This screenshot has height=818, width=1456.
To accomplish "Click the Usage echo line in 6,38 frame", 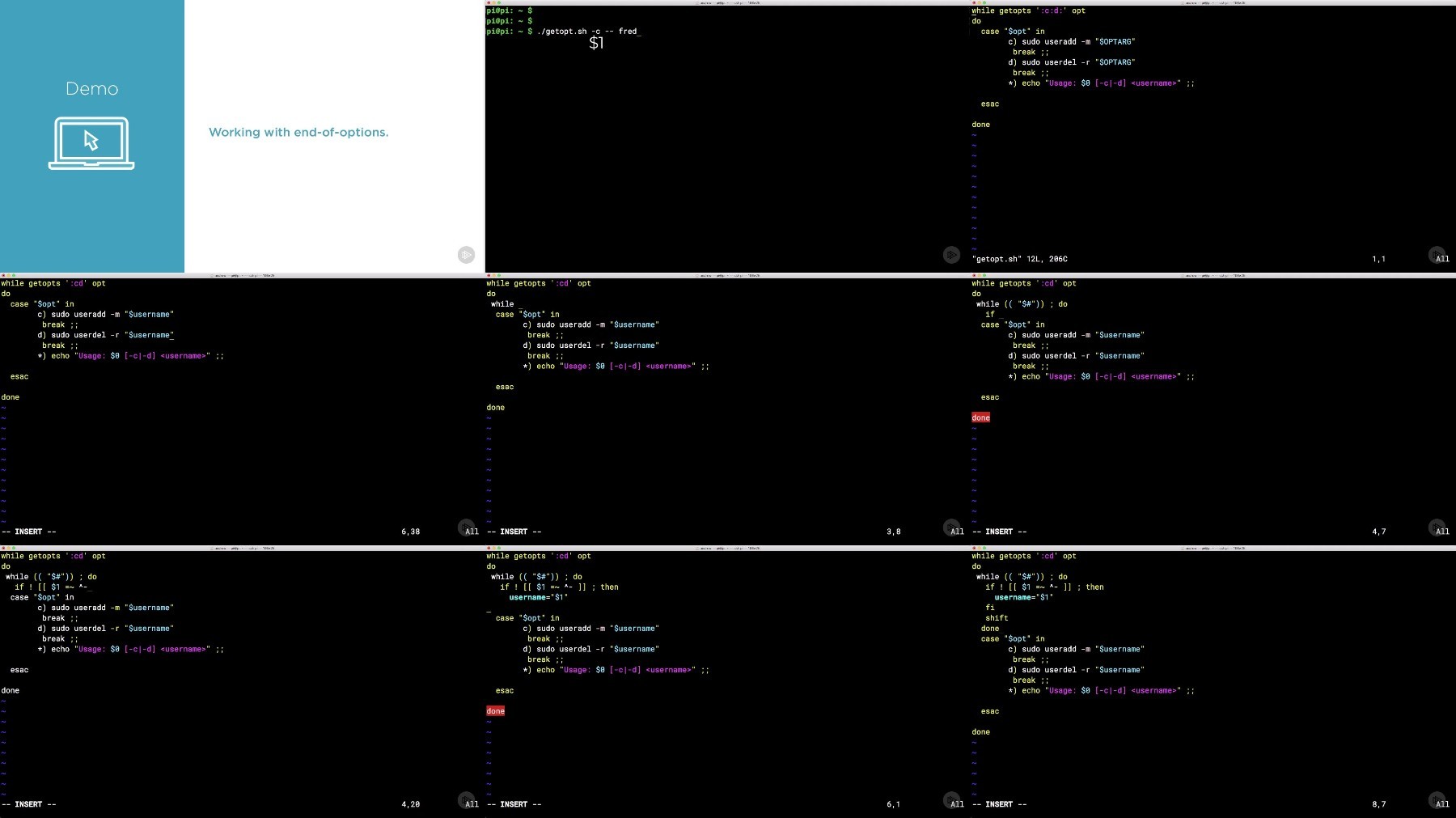I will coord(131,356).
